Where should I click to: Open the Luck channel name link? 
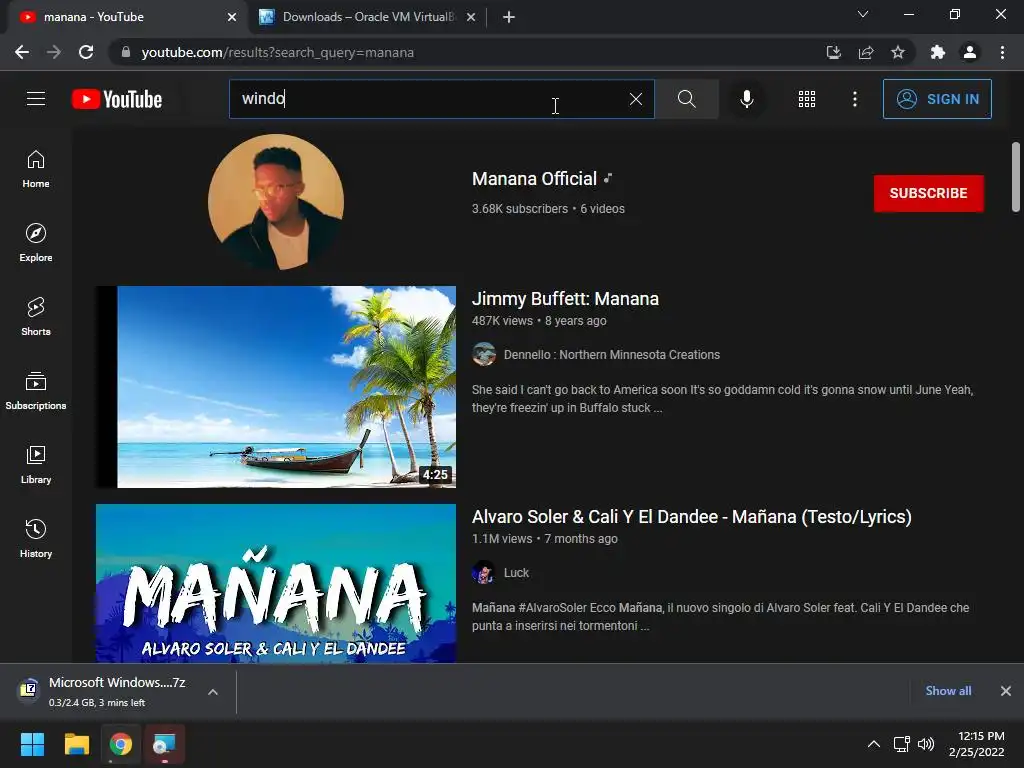(x=516, y=573)
